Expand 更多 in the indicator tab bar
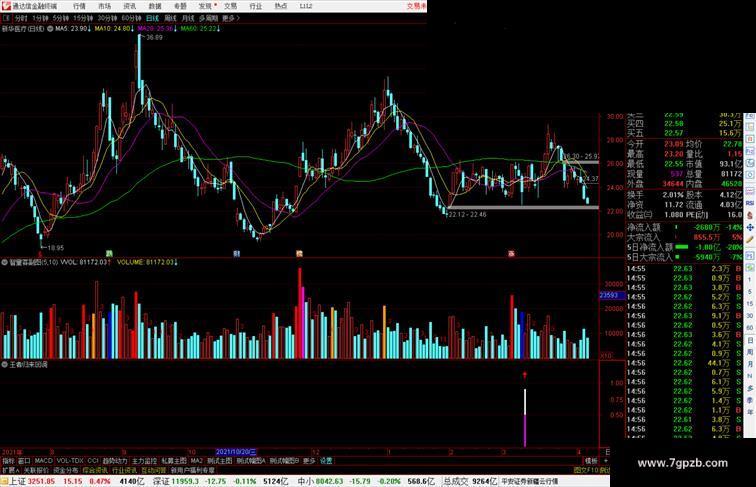This screenshot has width=756, height=487. [x=309, y=461]
